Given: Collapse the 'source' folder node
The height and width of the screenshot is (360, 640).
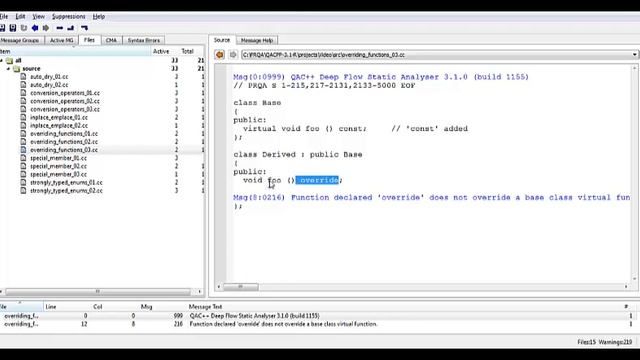Looking at the screenshot, I should coord(9,69).
